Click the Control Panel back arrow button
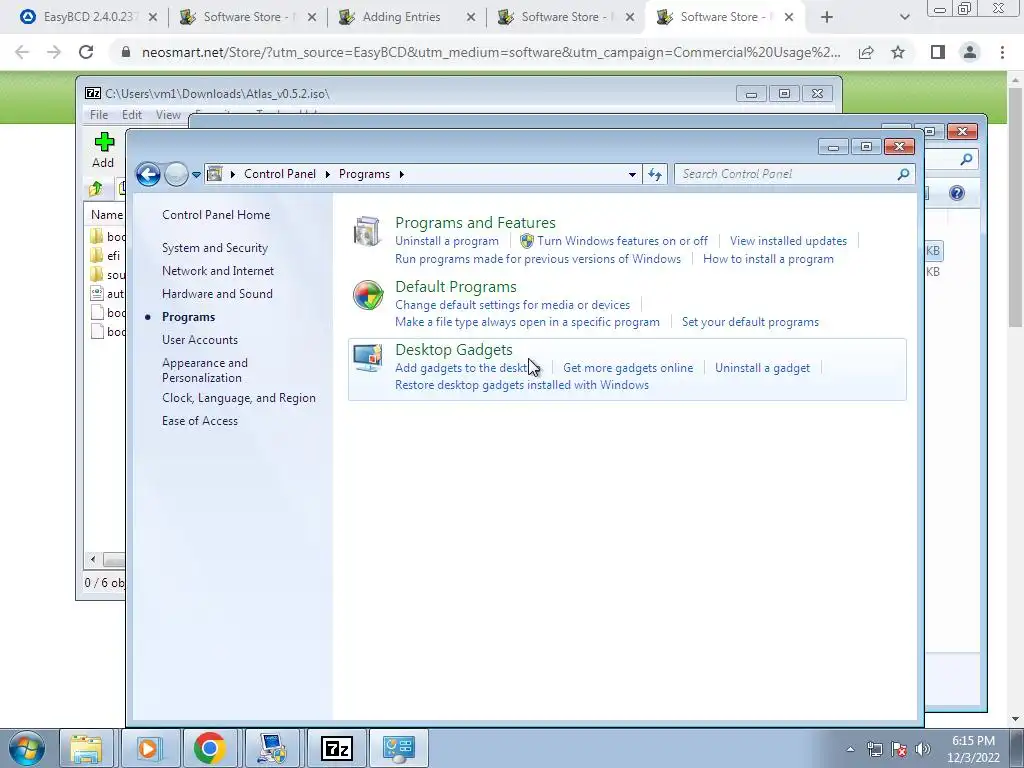This screenshot has width=1024, height=768. tap(148, 174)
